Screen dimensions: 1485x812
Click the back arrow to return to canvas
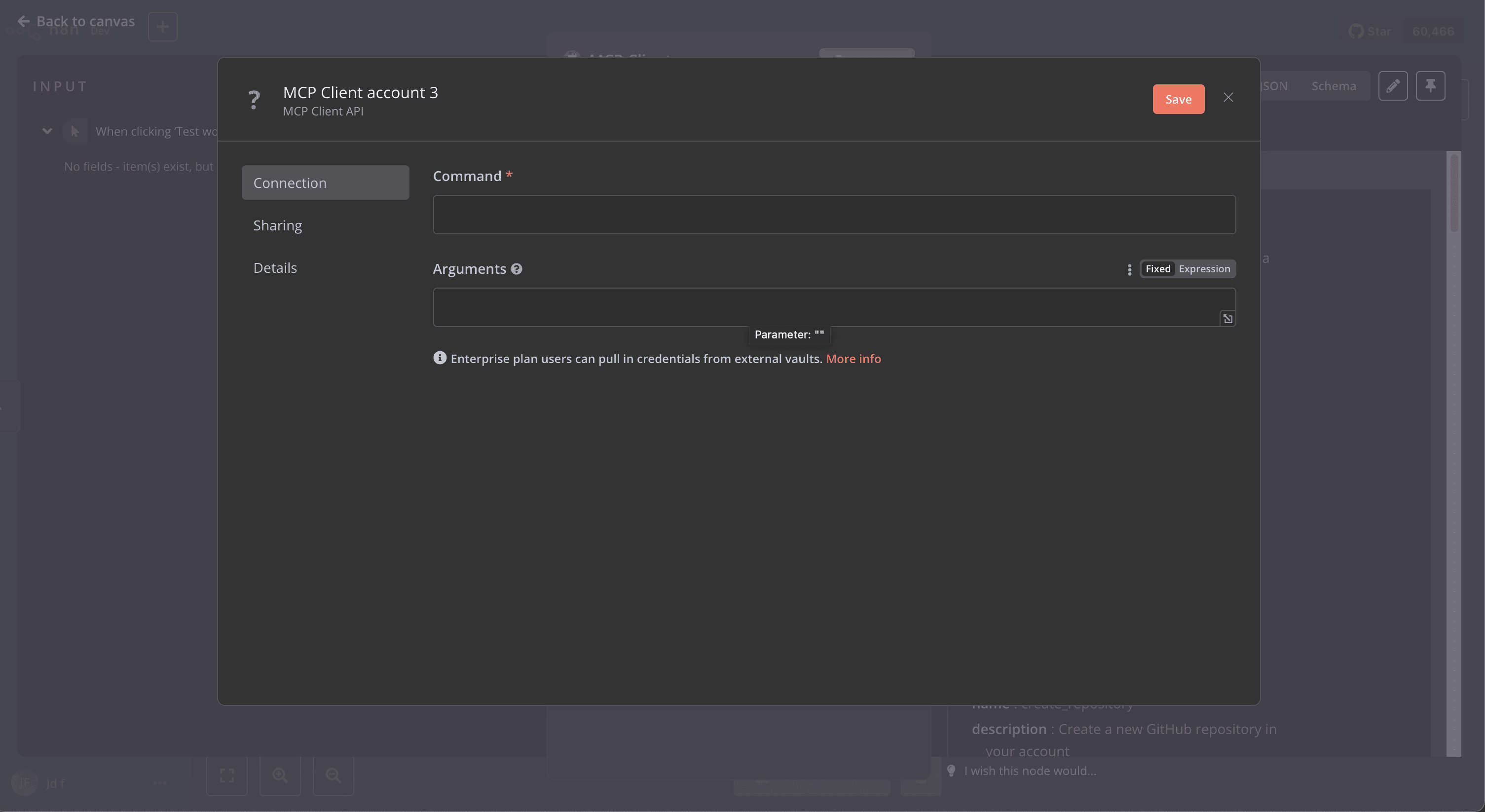coord(24,21)
